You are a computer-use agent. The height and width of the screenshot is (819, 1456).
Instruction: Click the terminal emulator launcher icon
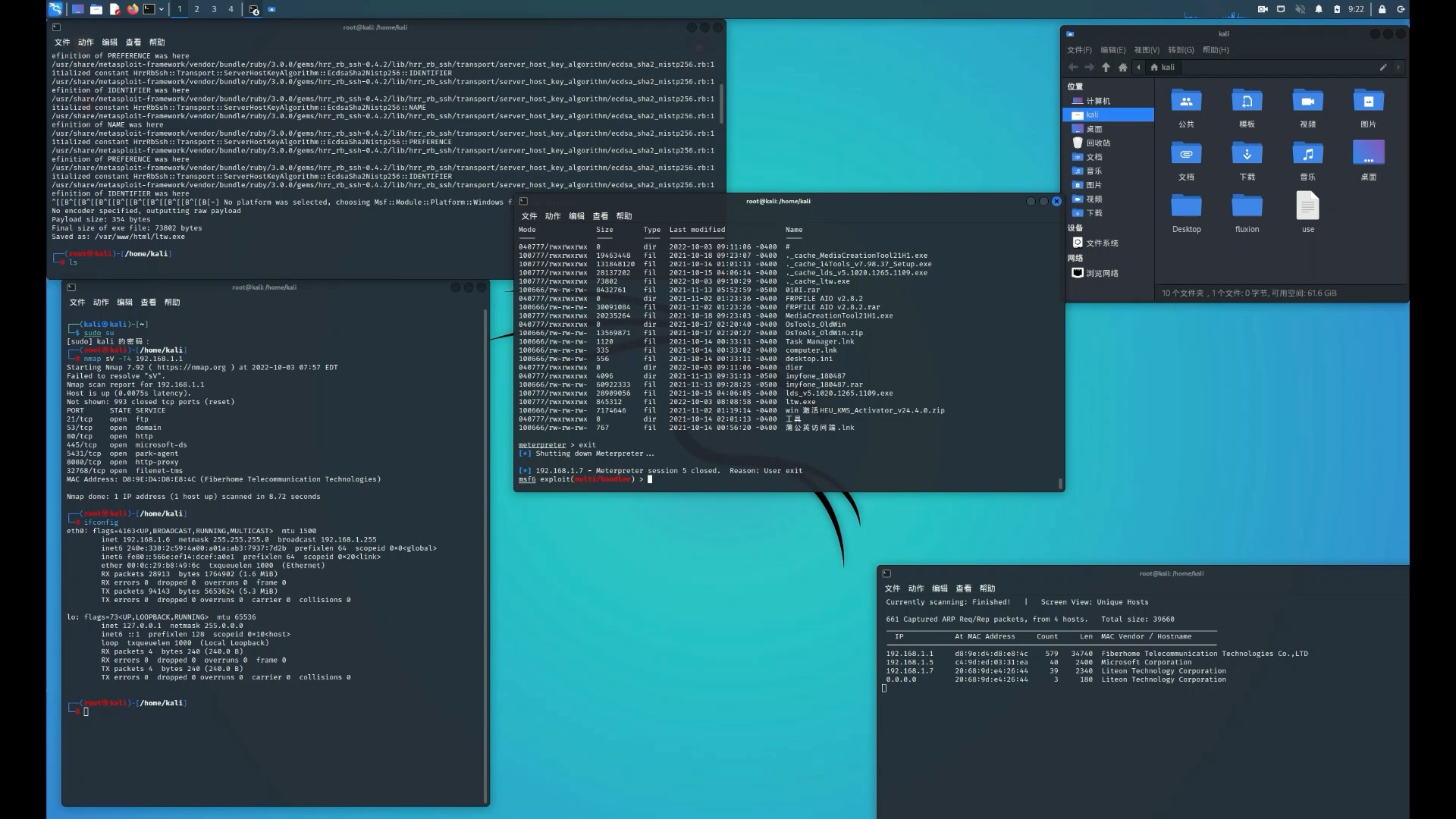pyautogui.click(x=149, y=9)
